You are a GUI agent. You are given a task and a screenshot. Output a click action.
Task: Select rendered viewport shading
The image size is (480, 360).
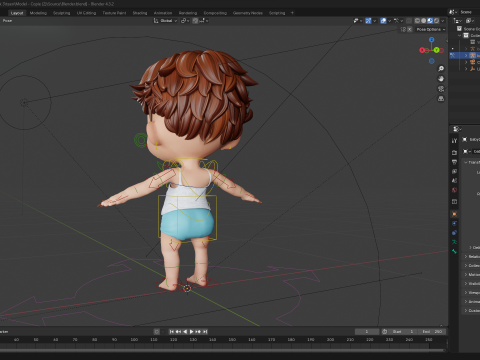(x=436, y=21)
